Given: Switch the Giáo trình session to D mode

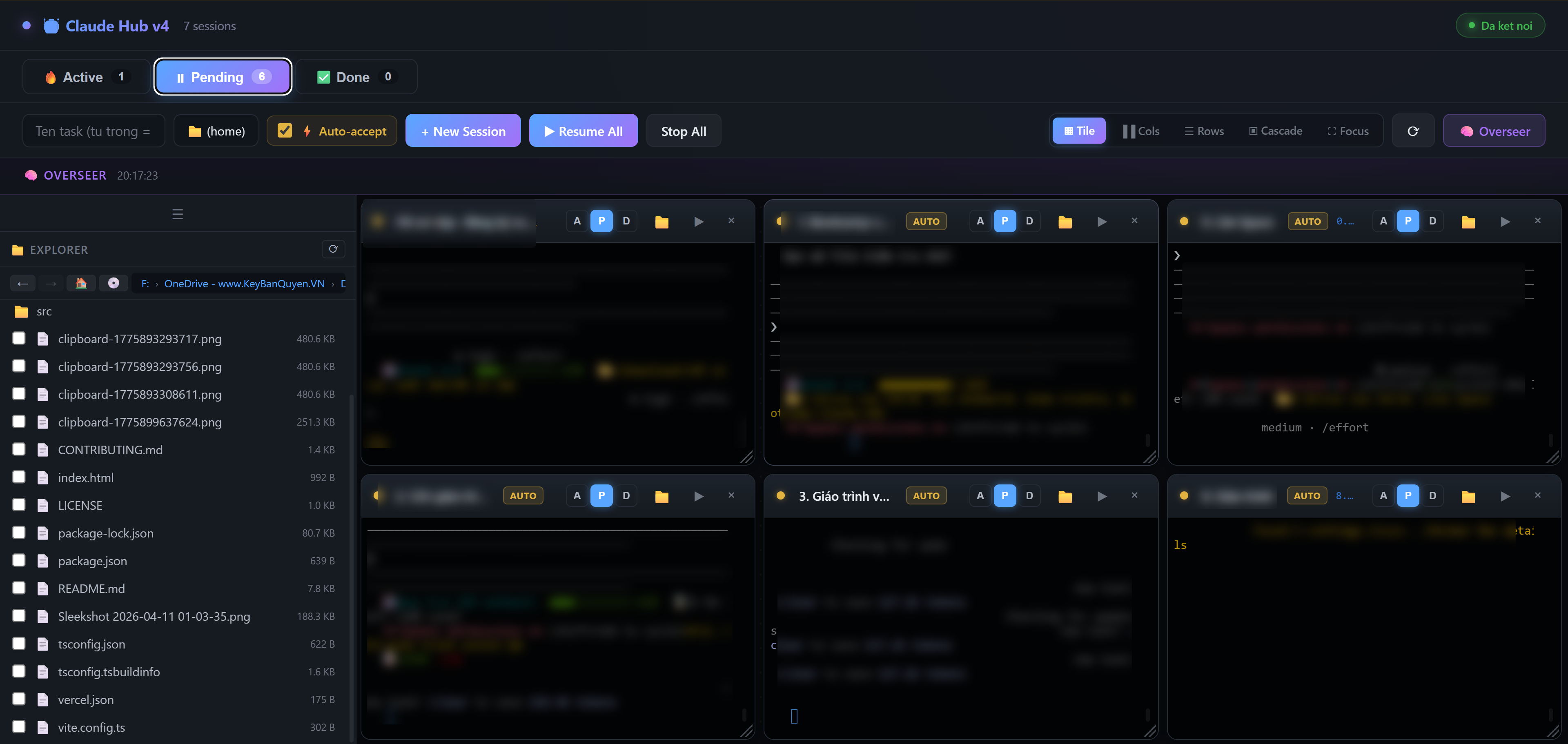Looking at the screenshot, I should (x=1029, y=495).
